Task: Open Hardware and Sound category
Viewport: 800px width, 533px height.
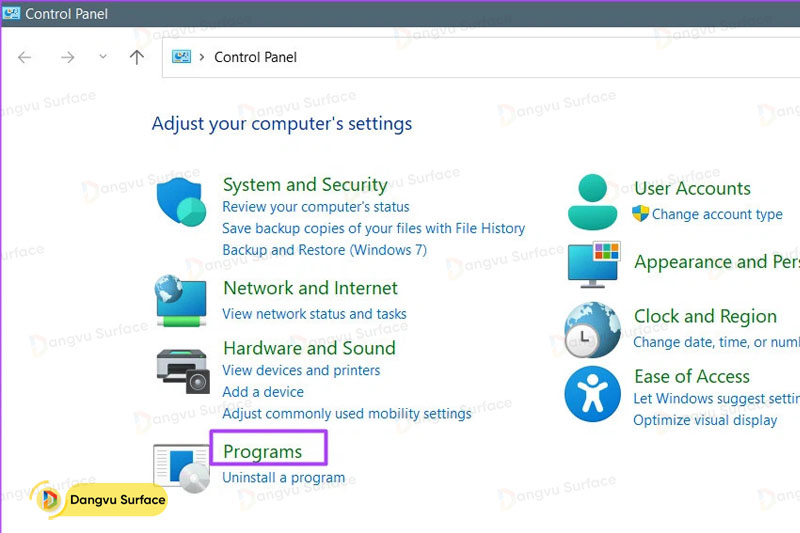Action: click(x=309, y=348)
